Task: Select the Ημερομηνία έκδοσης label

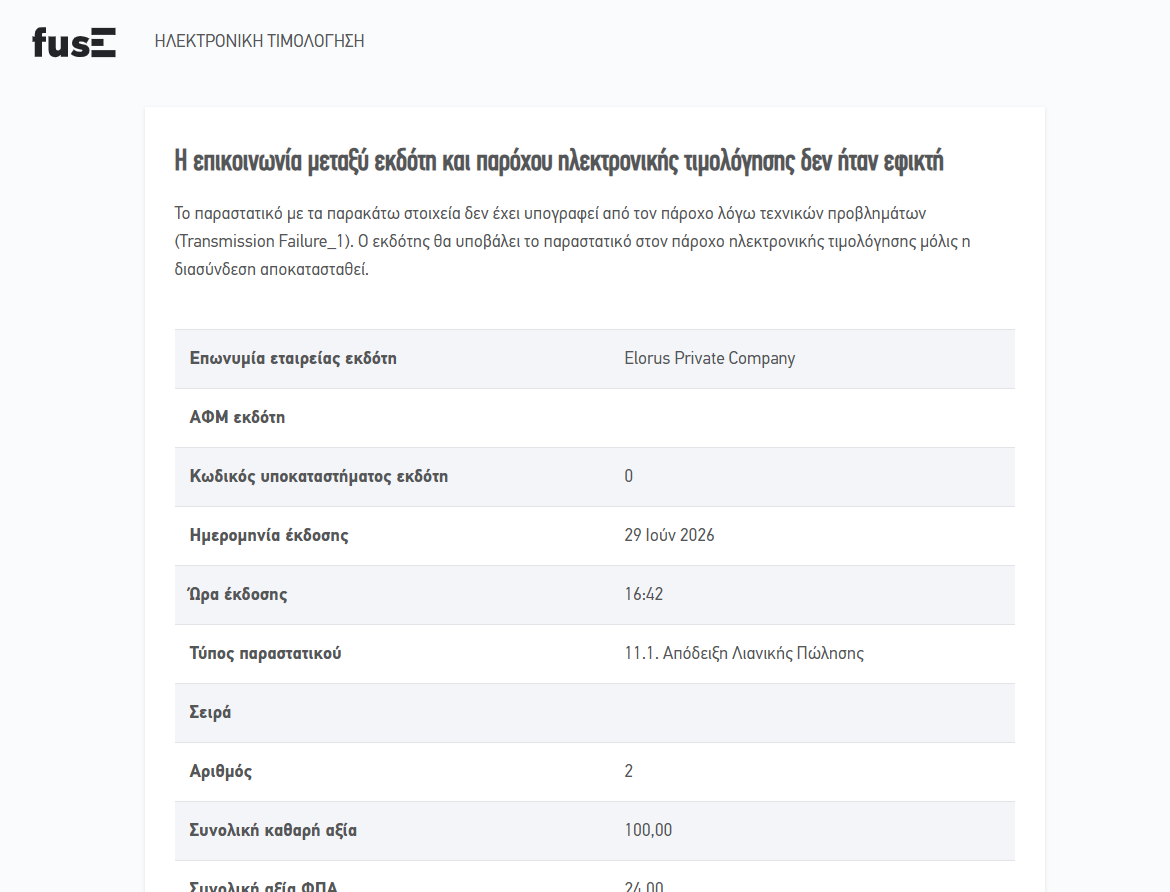Action: (x=269, y=535)
